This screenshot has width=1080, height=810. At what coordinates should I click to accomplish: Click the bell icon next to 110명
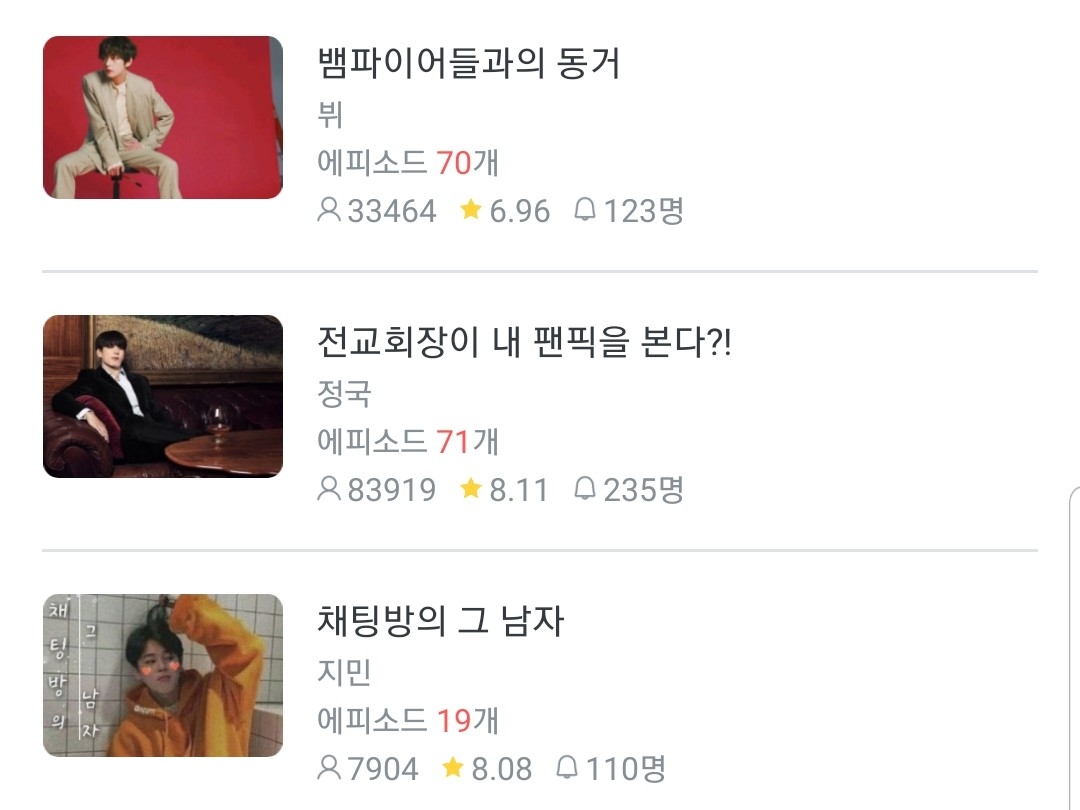pyautogui.click(x=566, y=767)
